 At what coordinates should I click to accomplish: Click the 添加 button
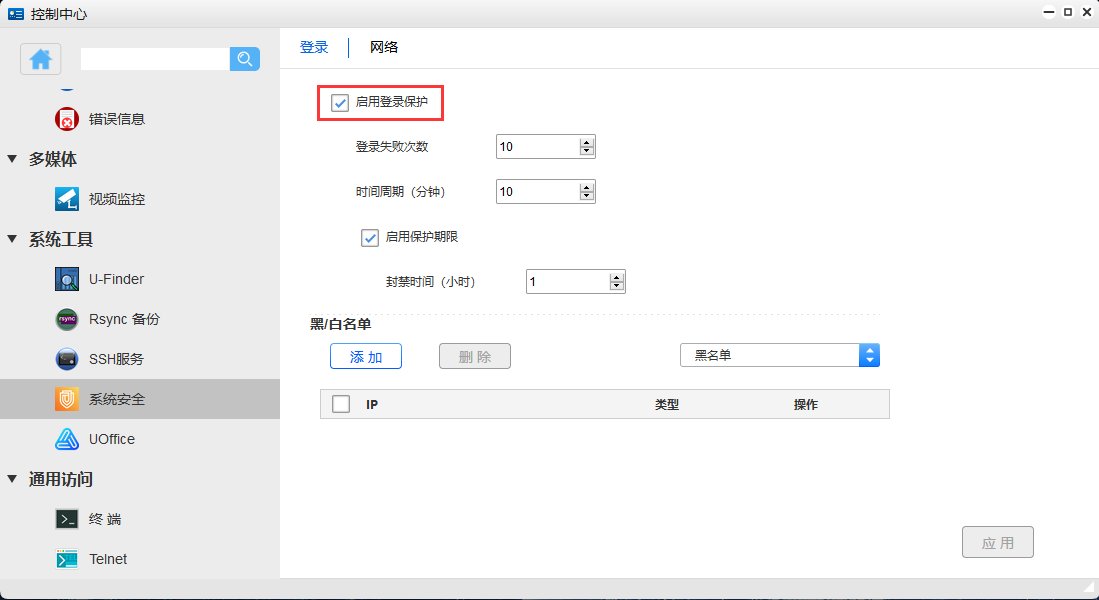[x=366, y=356]
